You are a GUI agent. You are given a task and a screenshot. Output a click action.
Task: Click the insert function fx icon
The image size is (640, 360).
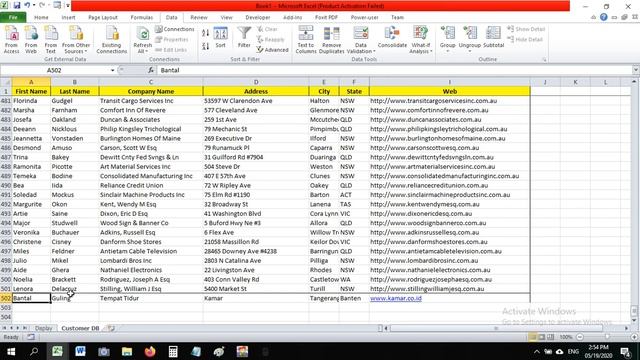coord(151,70)
